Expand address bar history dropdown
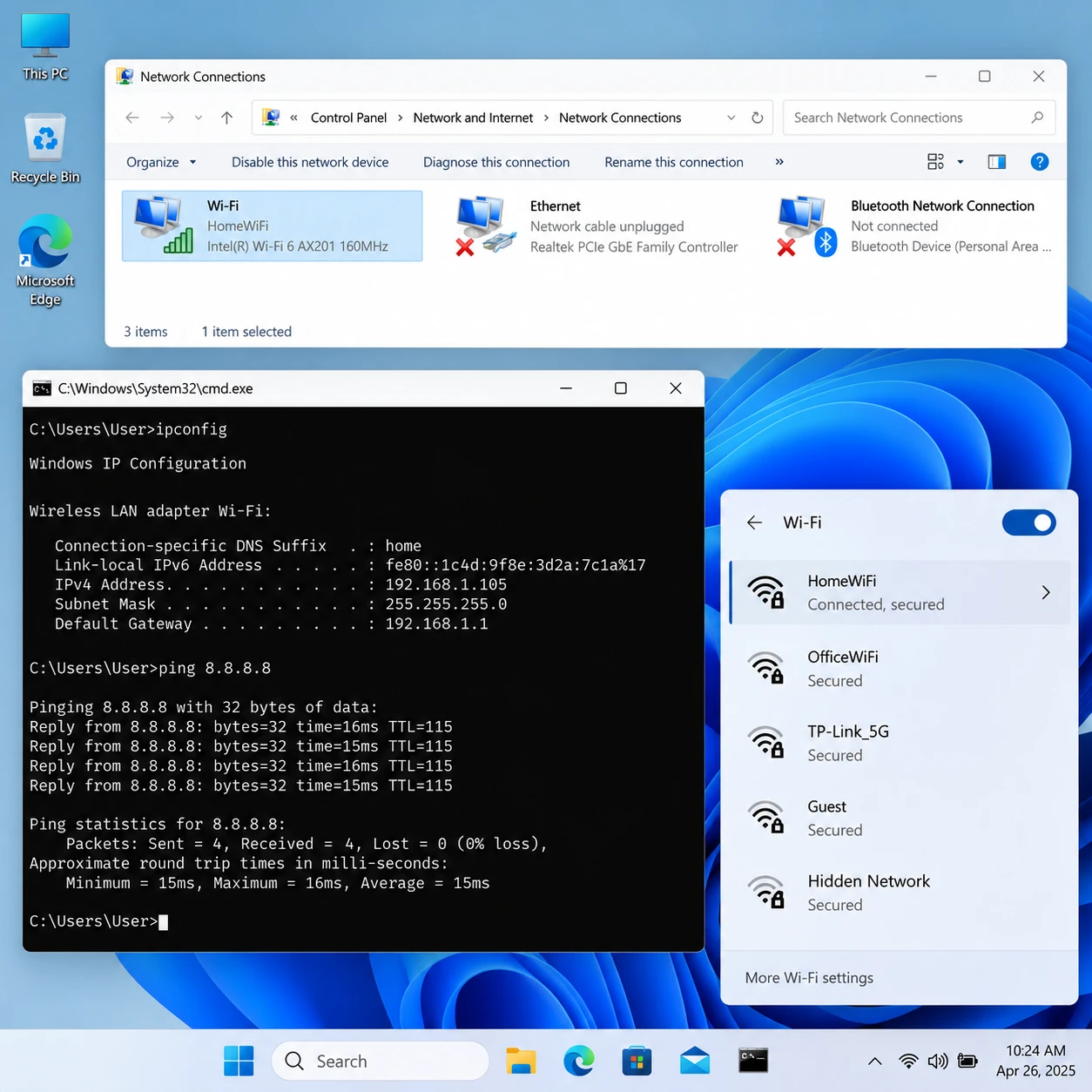The width and height of the screenshot is (1092, 1092). [731, 118]
